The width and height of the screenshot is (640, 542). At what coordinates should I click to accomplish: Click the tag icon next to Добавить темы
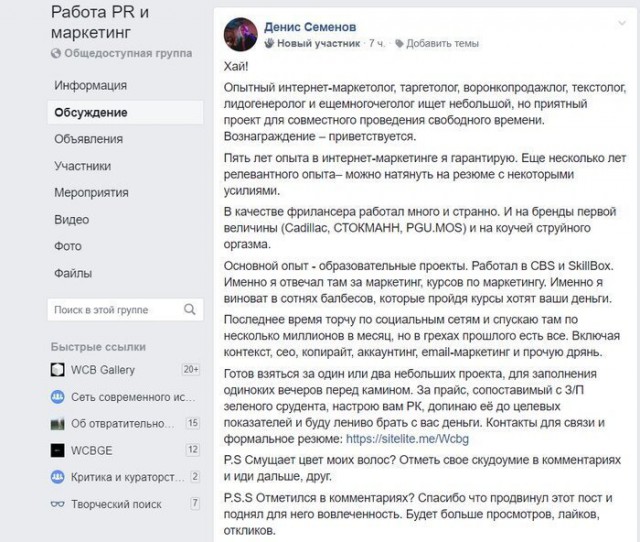(400, 44)
